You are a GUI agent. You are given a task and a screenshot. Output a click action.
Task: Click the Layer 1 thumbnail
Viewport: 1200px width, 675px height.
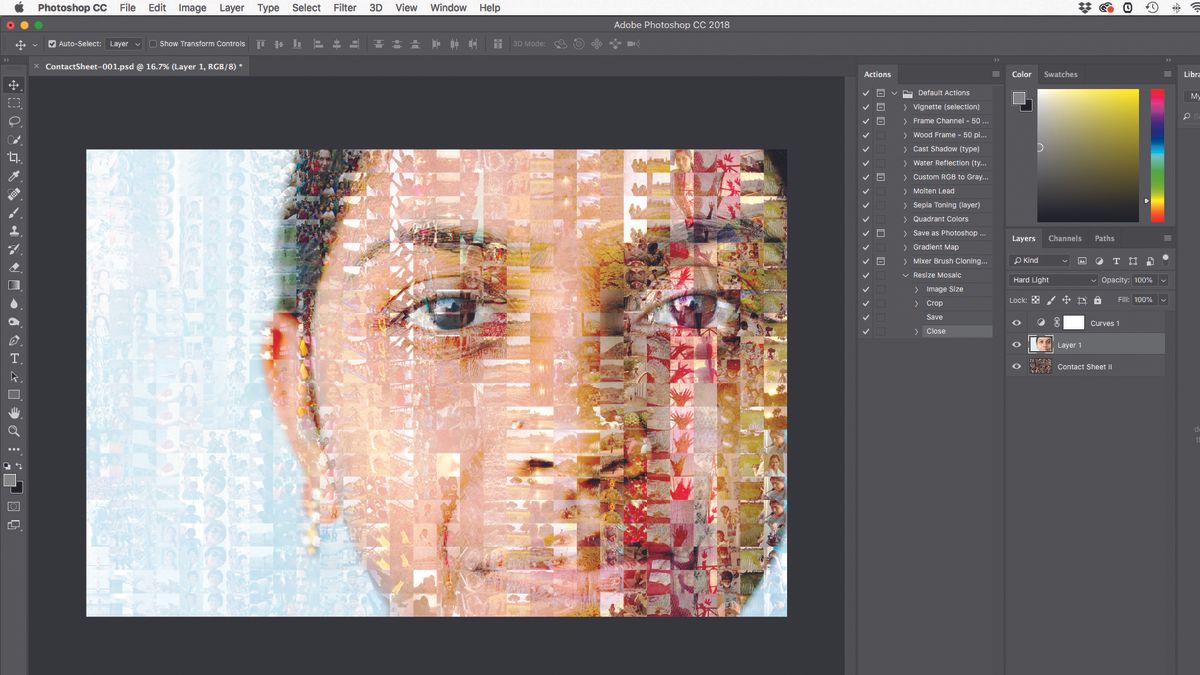click(1041, 344)
